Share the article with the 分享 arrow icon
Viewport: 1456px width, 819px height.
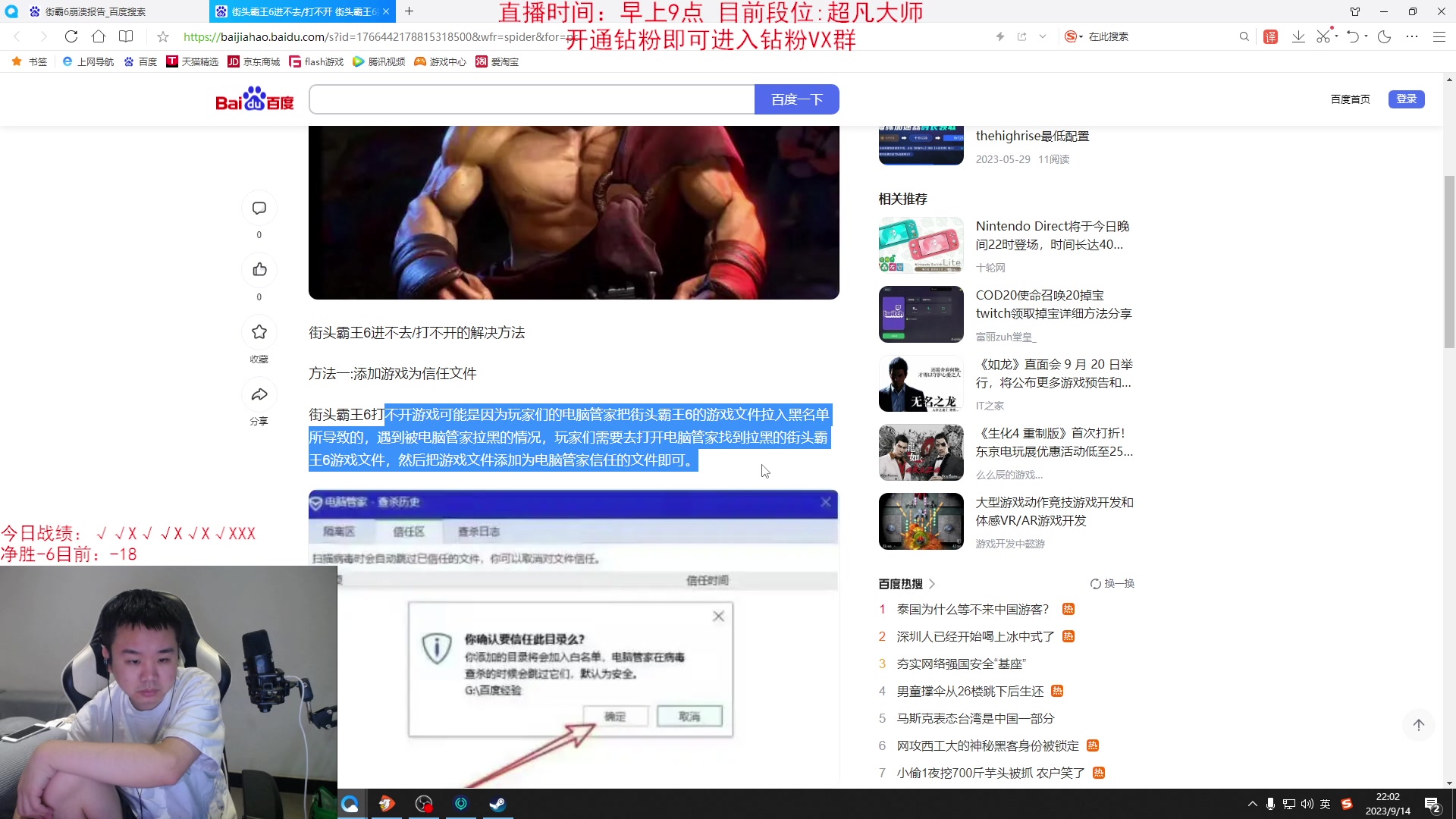259,394
